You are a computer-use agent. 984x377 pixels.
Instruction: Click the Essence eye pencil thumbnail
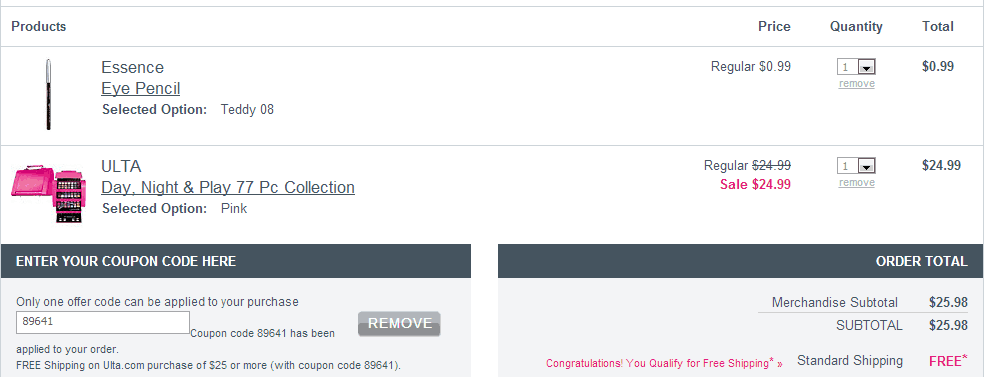(x=48, y=95)
